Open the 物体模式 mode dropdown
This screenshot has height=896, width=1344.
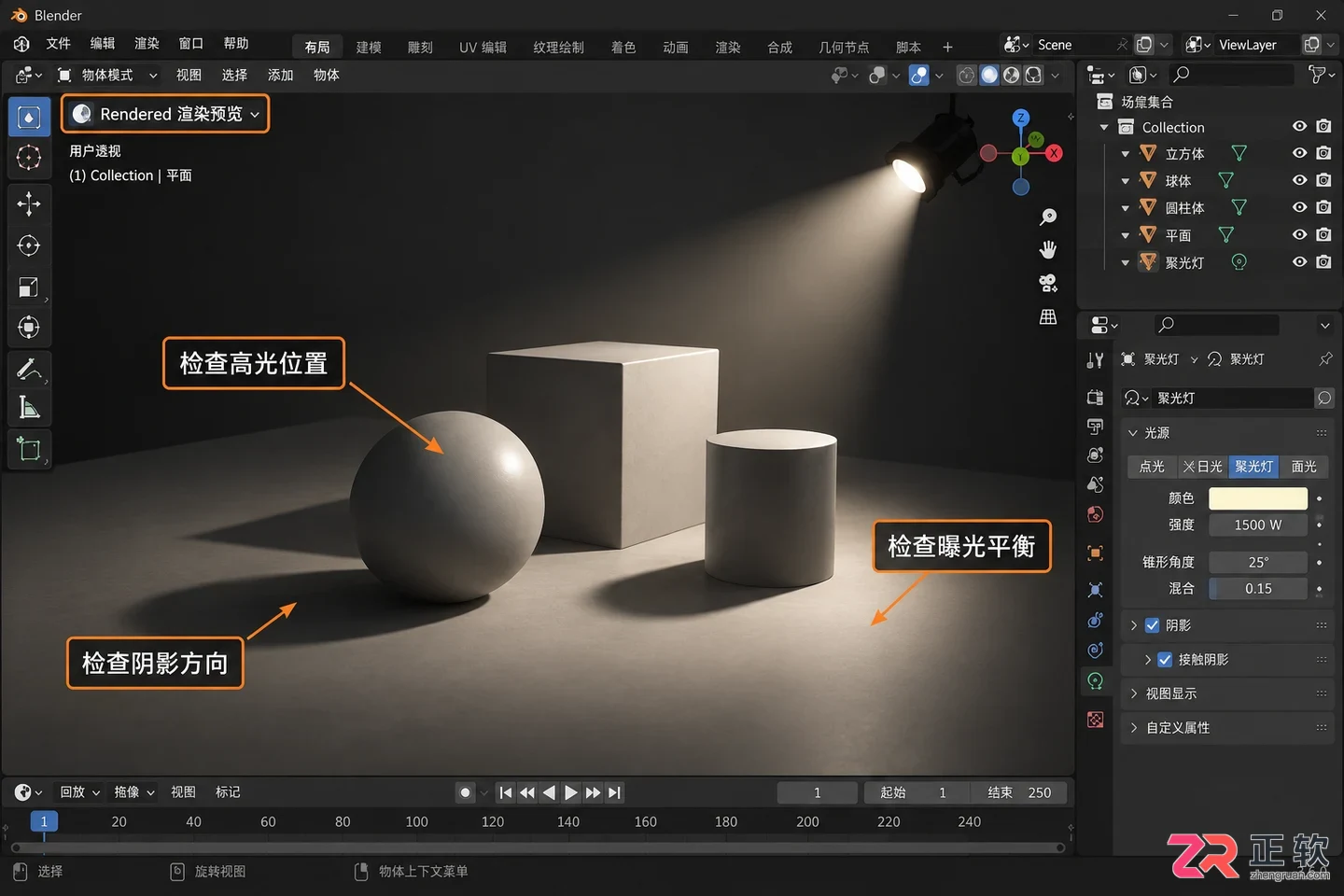pos(106,75)
